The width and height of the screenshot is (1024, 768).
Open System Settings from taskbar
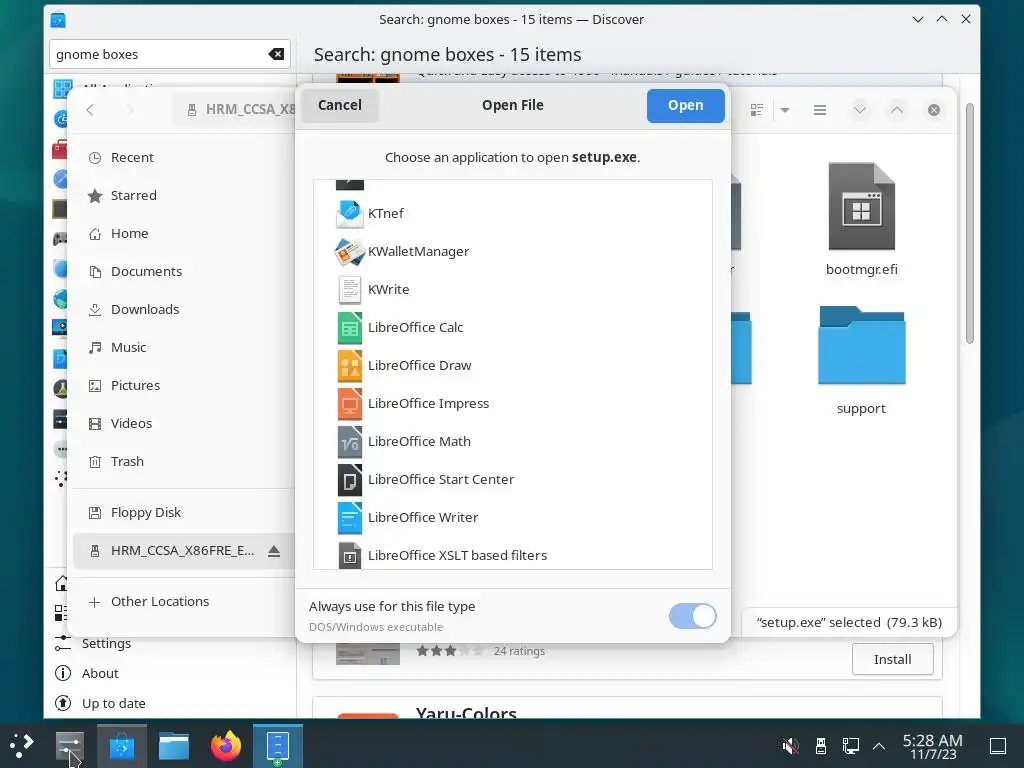click(x=70, y=746)
